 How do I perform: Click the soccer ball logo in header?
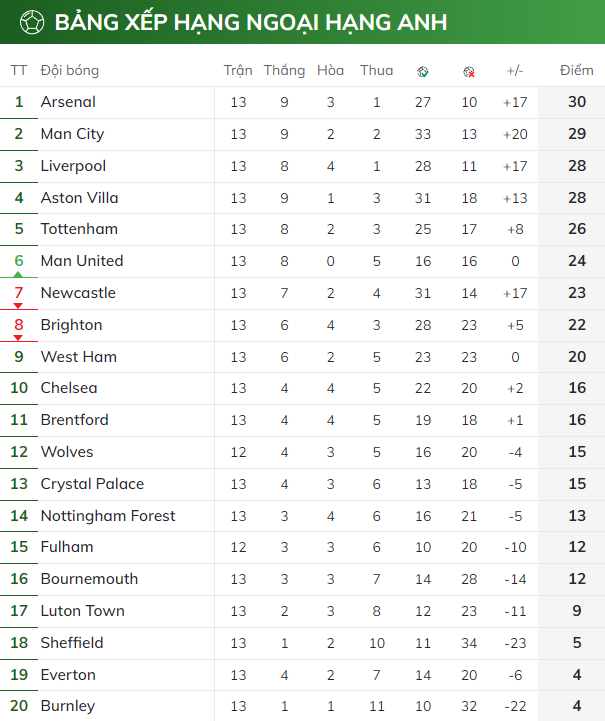tap(32, 21)
